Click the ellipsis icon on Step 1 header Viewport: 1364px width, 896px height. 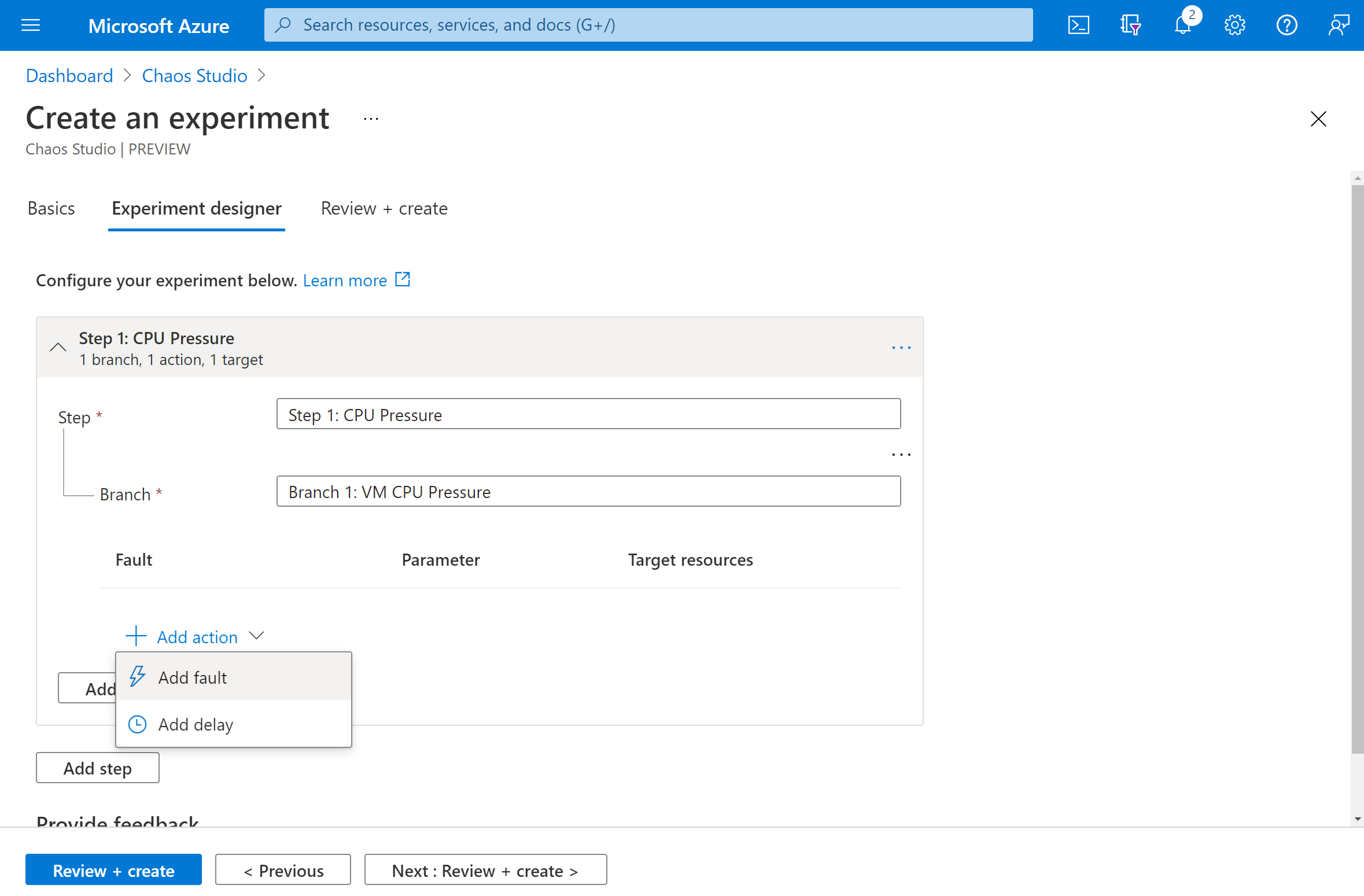(899, 348)
